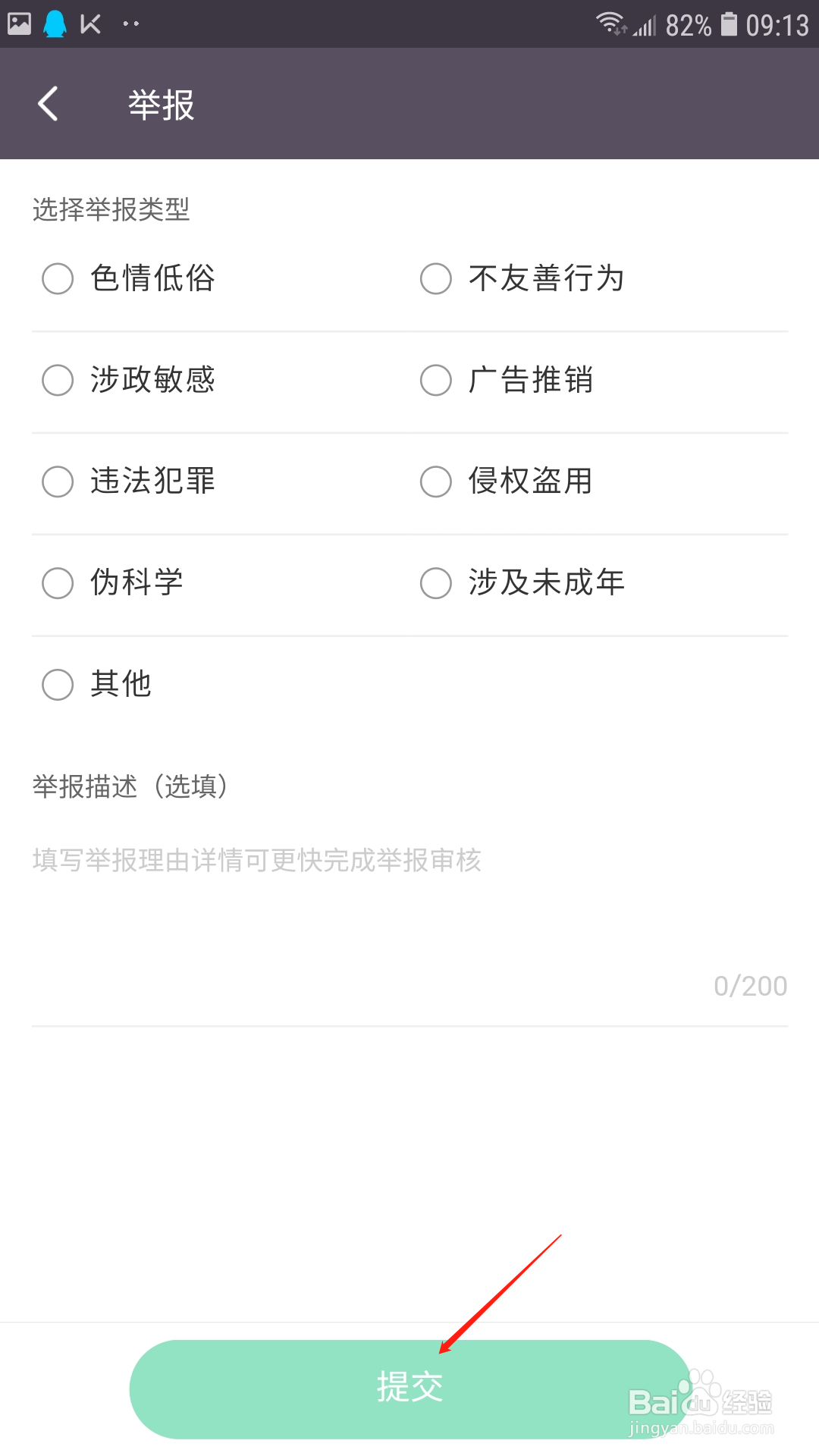Tap the 举报 page title
819x1456 pixels.
pyautogui.click(x=161, y=105)
